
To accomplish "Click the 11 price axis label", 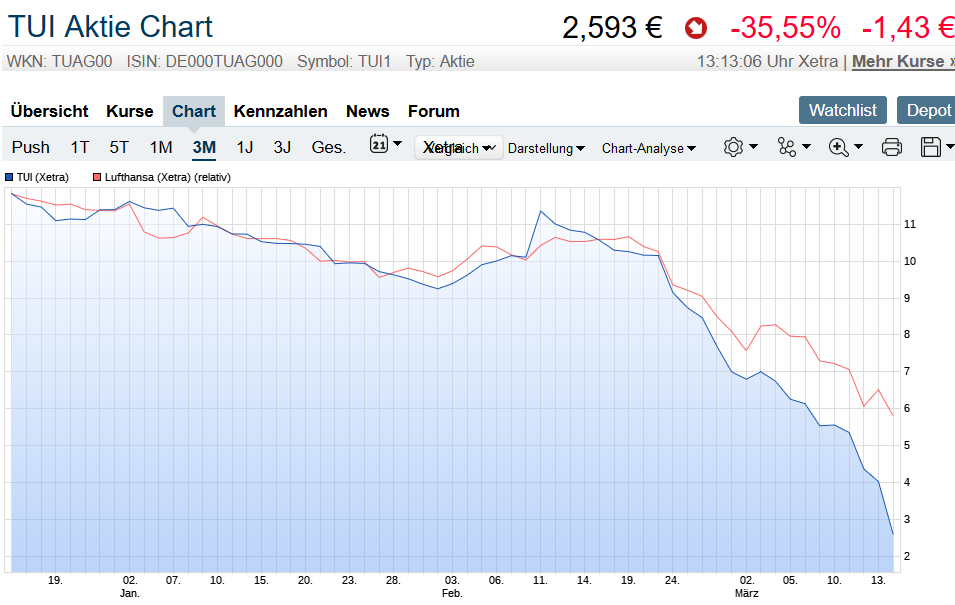I will 910,224.
